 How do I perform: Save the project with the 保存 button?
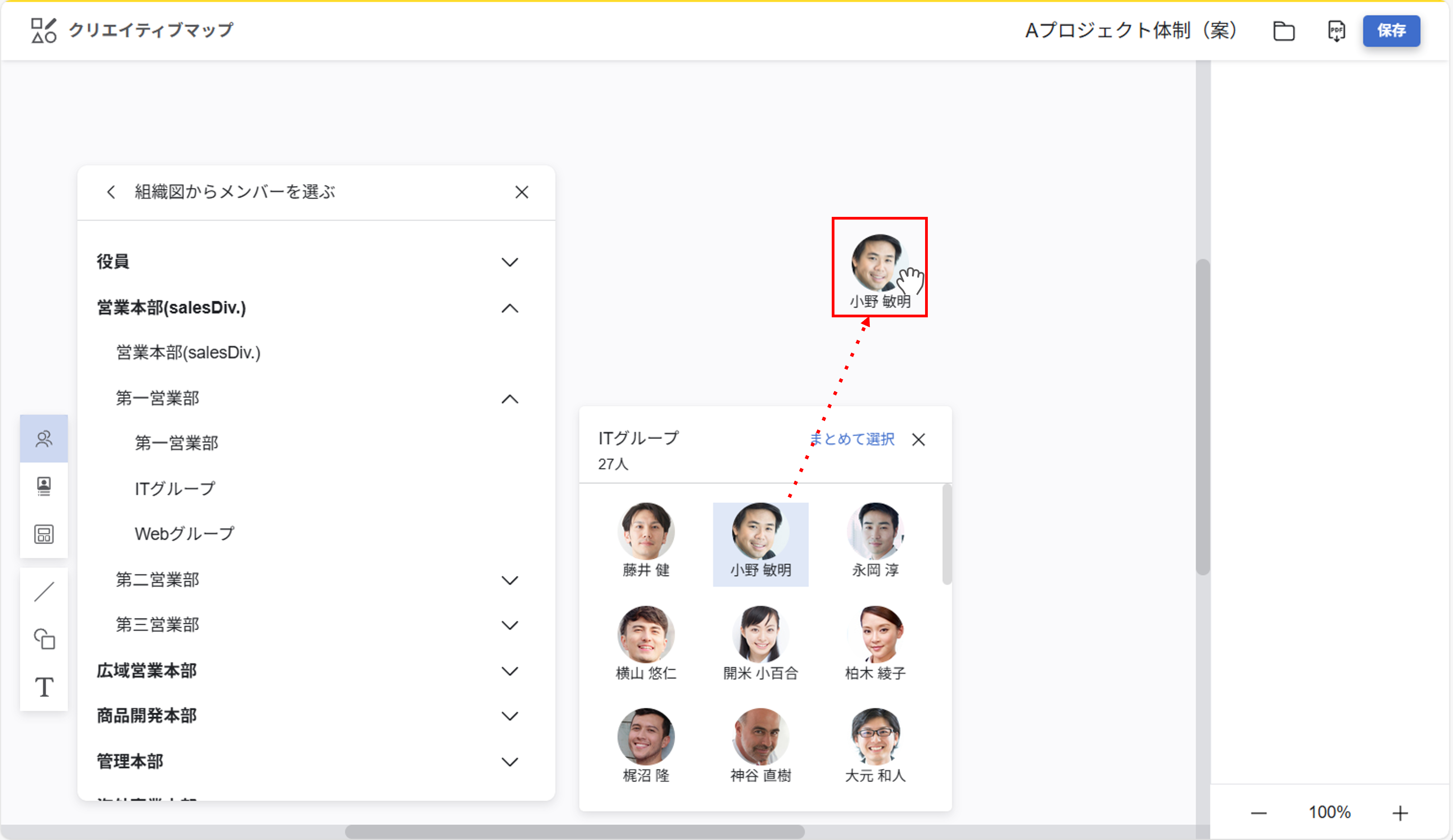pos(1391,32)
